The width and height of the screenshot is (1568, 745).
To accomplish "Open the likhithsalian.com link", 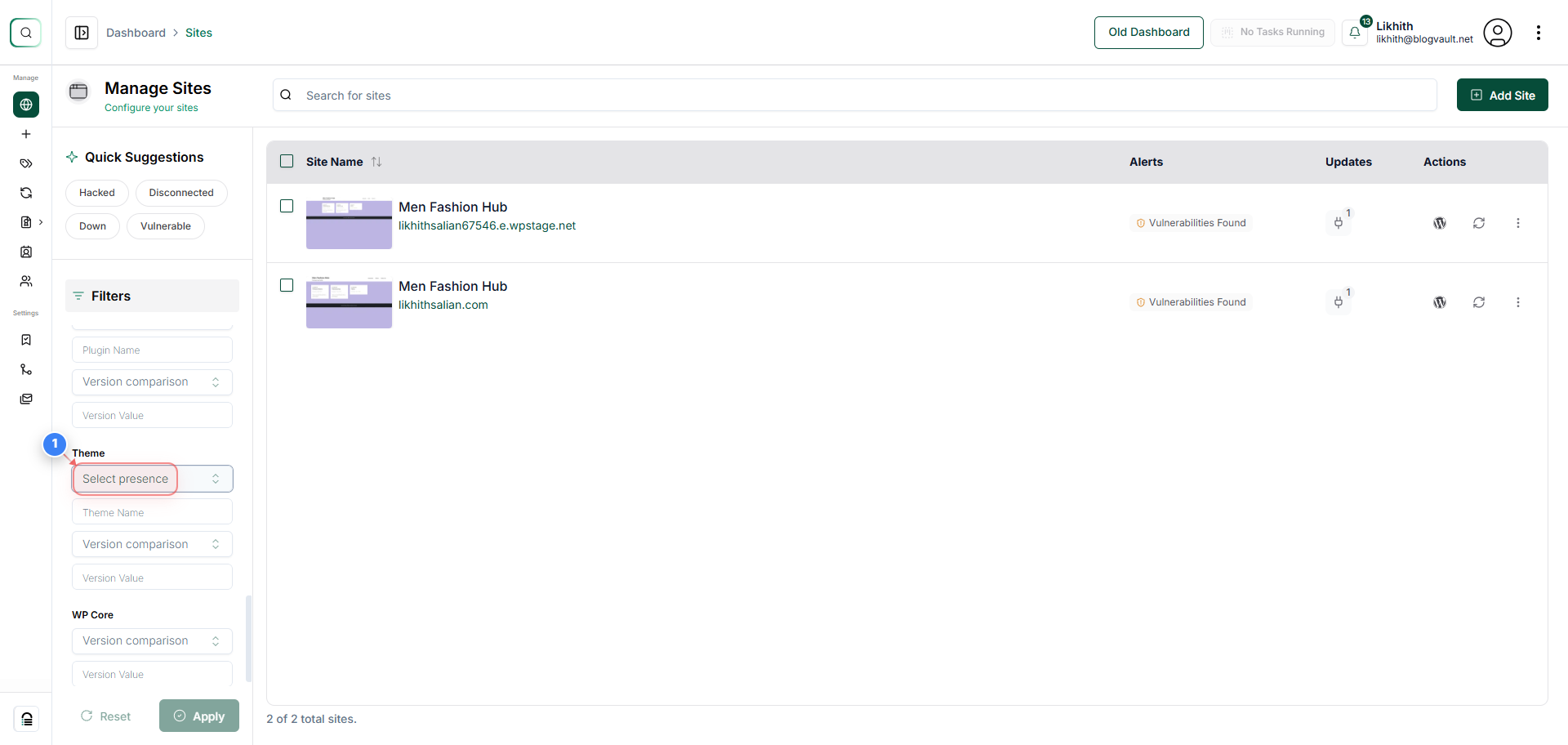I will (443, 305).
